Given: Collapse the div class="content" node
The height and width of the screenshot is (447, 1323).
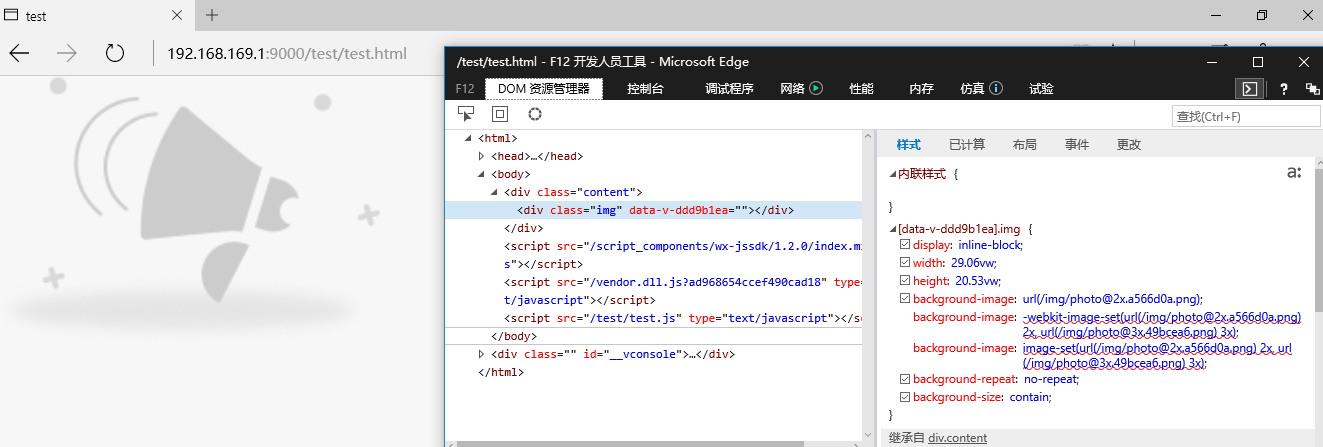Looking at the screenshot, I should click(494, 192).
